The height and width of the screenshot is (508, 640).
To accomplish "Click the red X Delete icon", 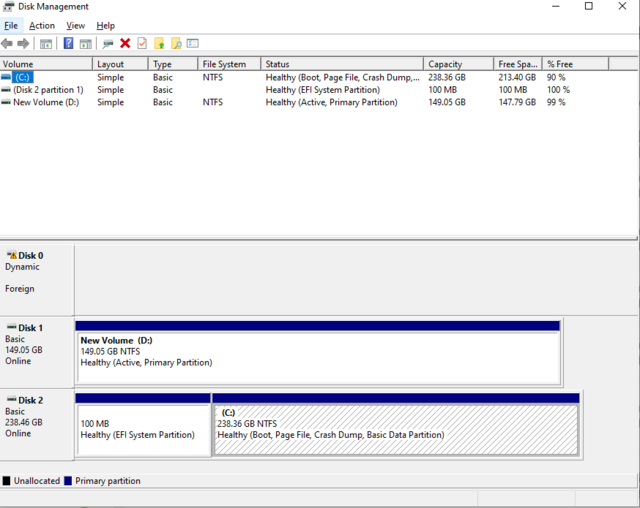I will click(x=125, y=44).
